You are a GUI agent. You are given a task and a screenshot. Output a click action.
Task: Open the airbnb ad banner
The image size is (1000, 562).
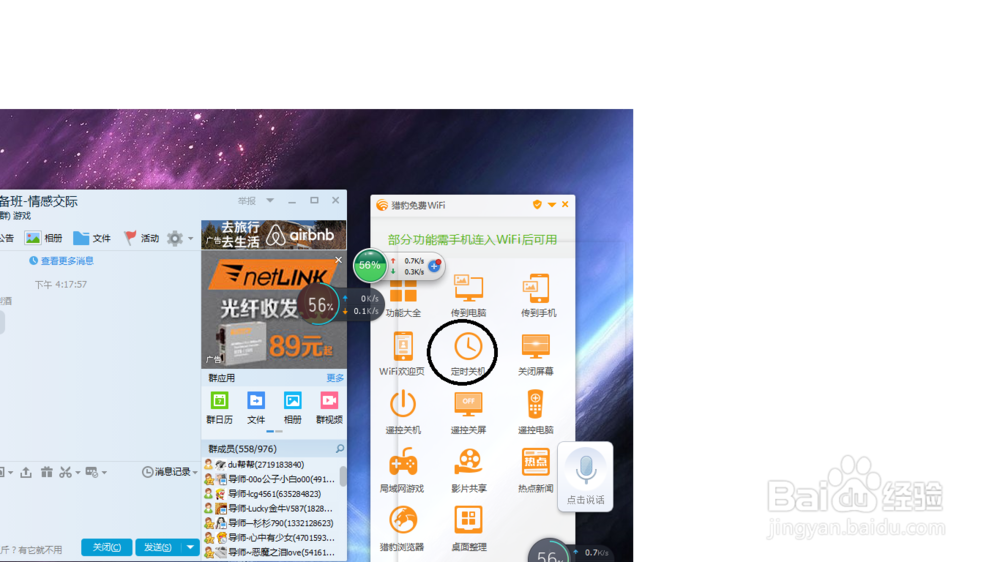coord(274,235)
